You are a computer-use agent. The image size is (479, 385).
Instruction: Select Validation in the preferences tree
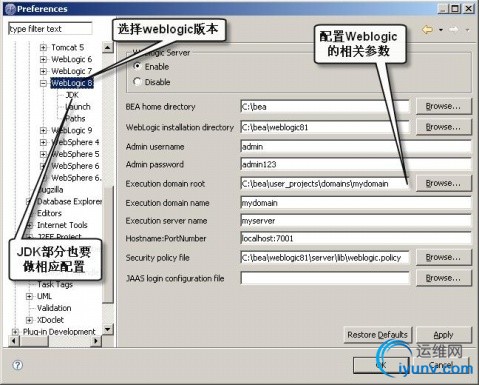54,308
